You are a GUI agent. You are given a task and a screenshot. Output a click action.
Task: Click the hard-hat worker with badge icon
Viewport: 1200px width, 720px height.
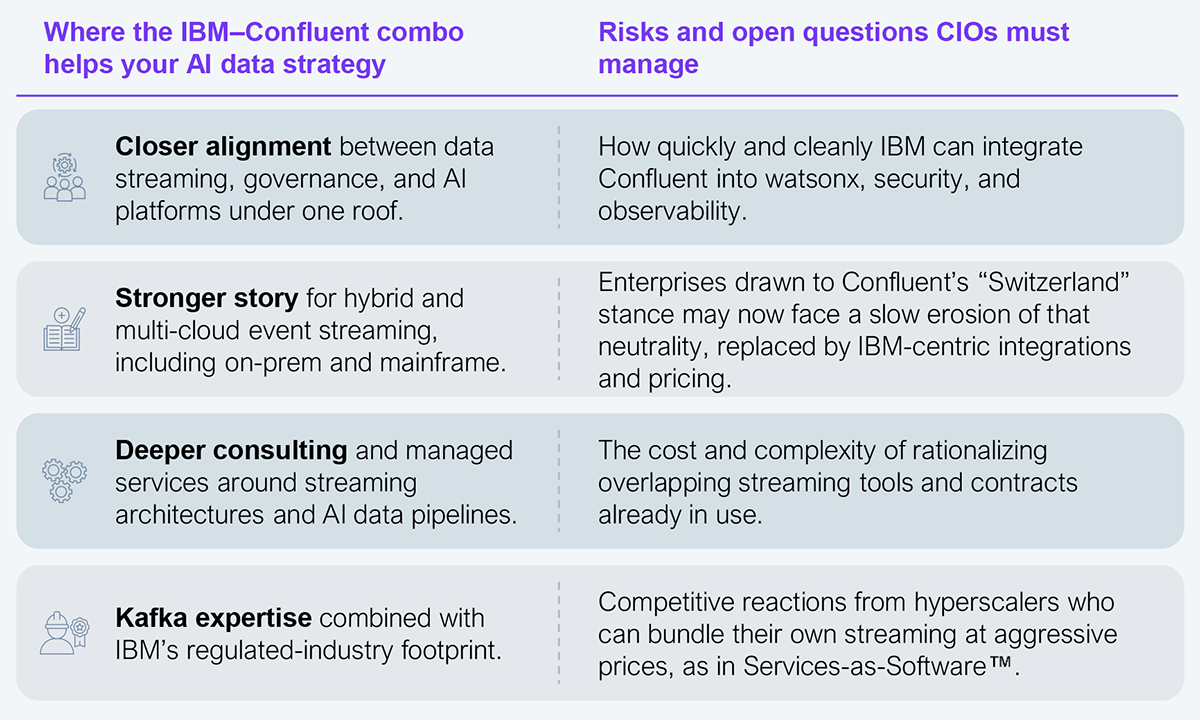tap(65, 632)
